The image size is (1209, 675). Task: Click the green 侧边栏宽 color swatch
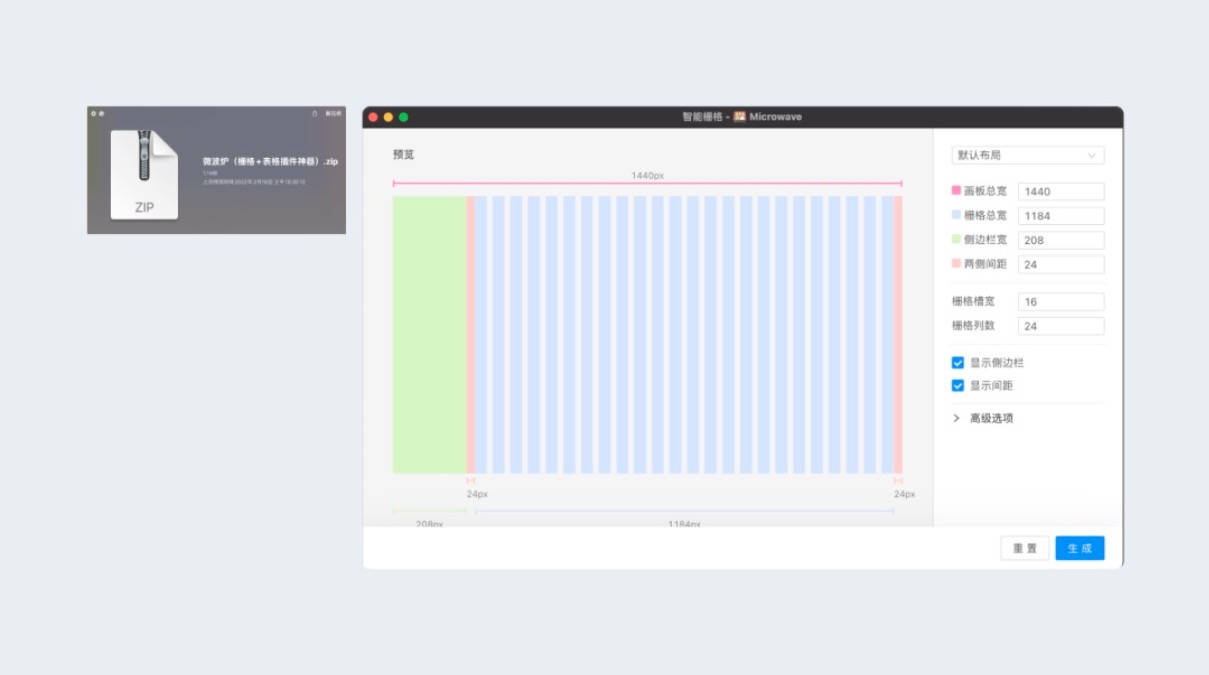pos(956,239)
